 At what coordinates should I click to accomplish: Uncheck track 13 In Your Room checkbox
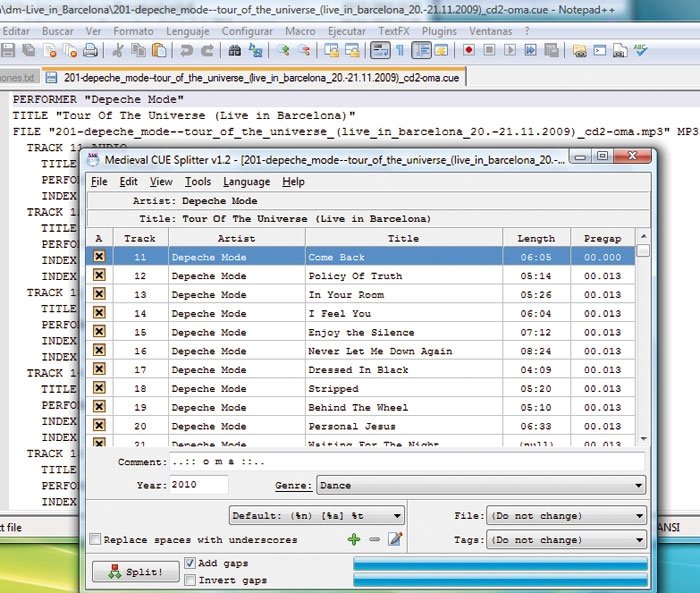(99, 294)
